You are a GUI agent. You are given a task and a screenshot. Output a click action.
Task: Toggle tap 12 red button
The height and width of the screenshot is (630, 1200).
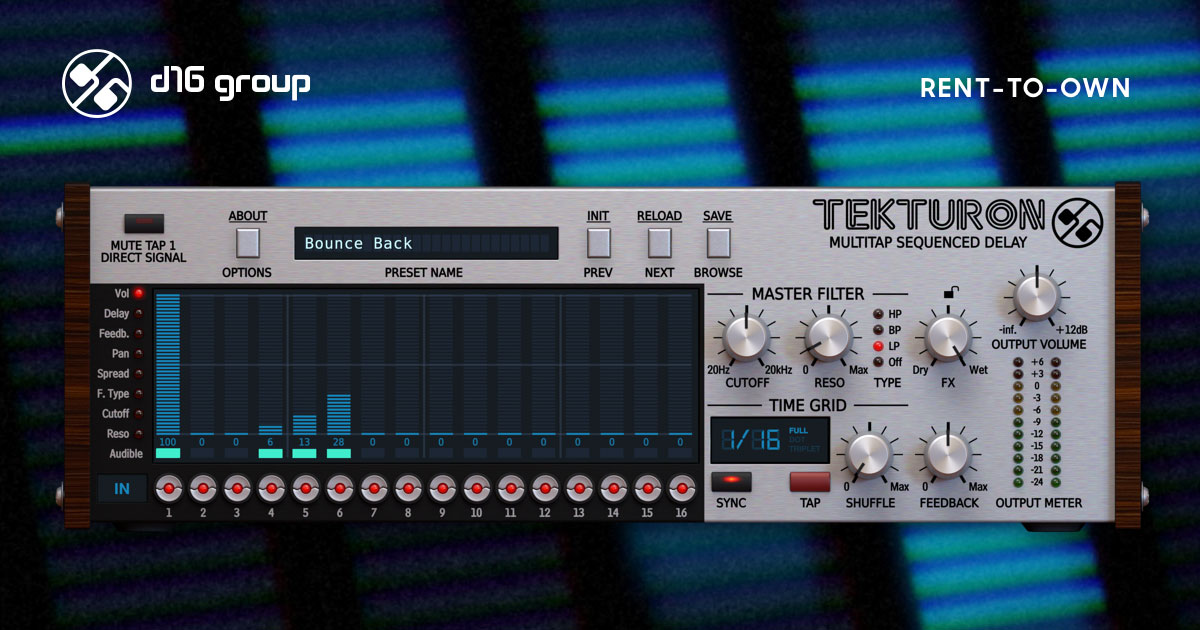[x=544, y=488]
